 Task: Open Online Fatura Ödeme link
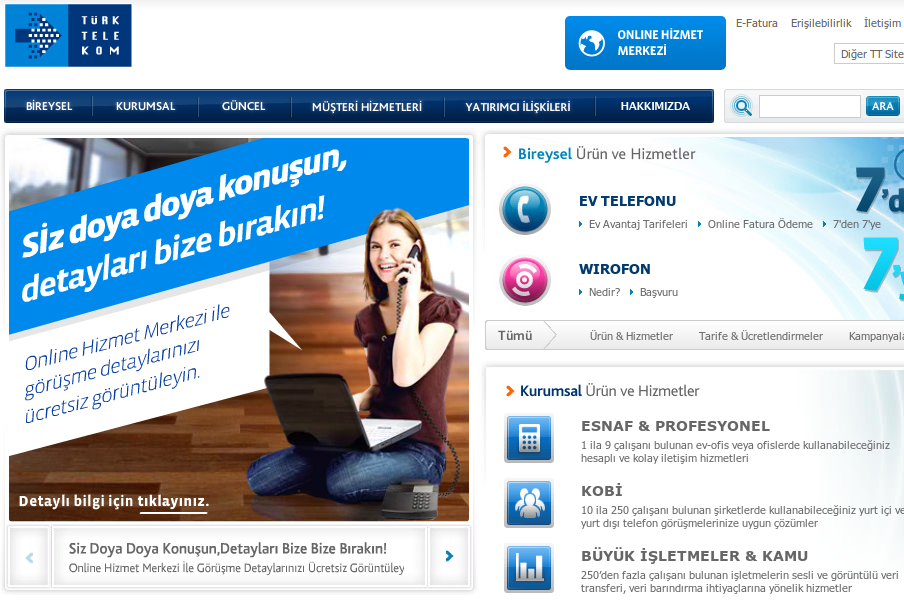(x=760, y=224)
